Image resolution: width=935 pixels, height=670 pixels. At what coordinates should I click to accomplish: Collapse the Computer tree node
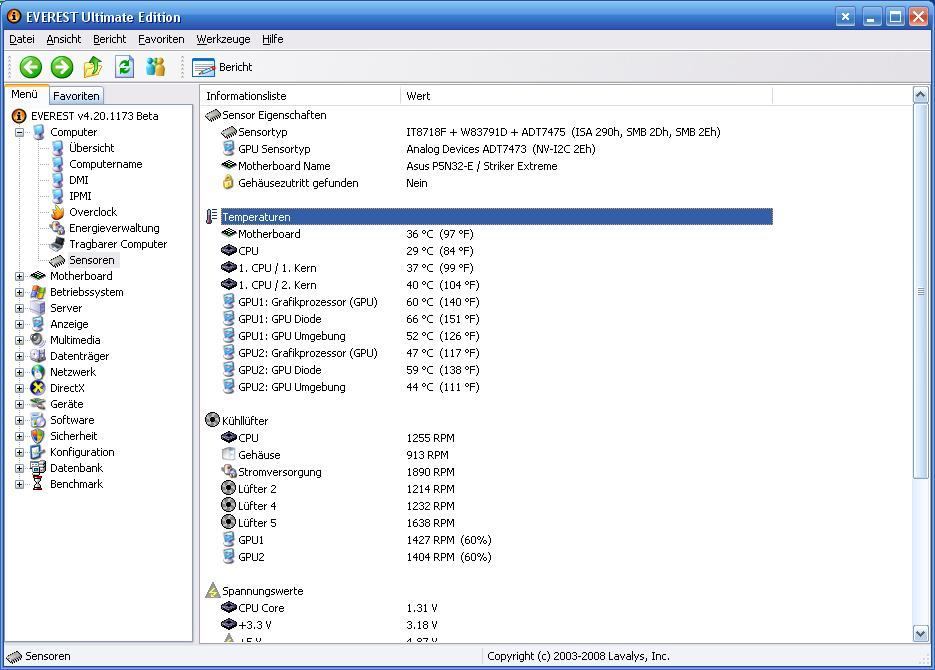coord(20,132)
